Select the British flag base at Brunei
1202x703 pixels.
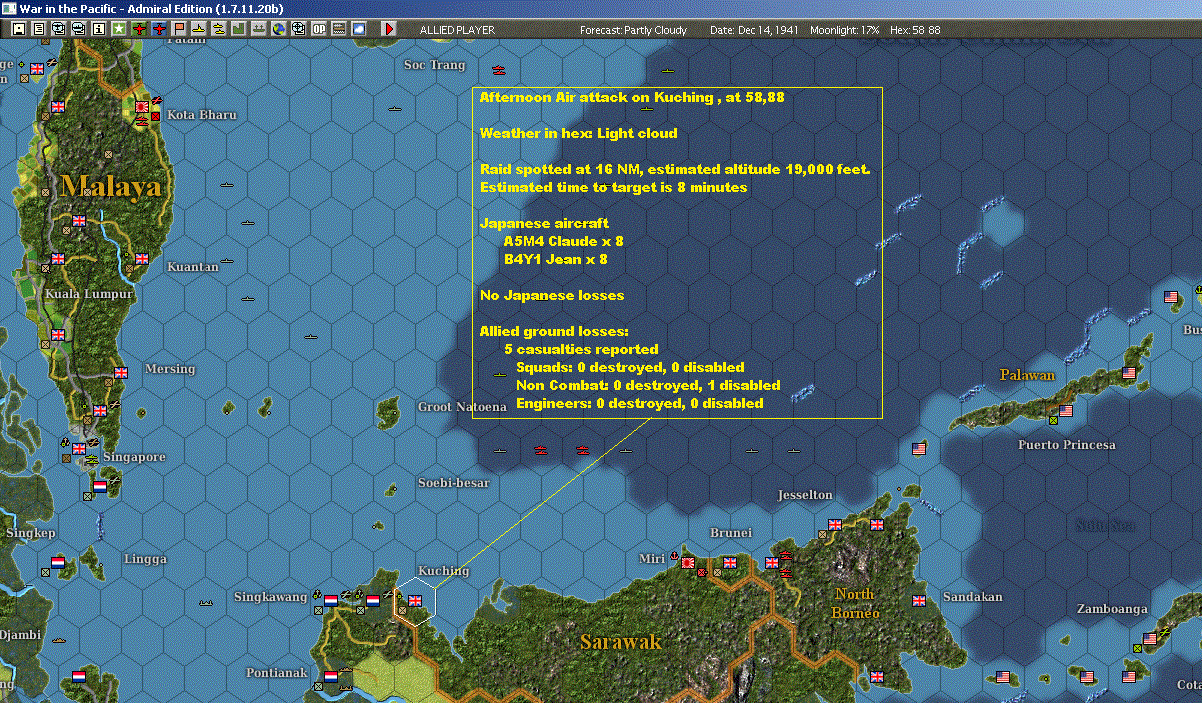coord(730,563)
